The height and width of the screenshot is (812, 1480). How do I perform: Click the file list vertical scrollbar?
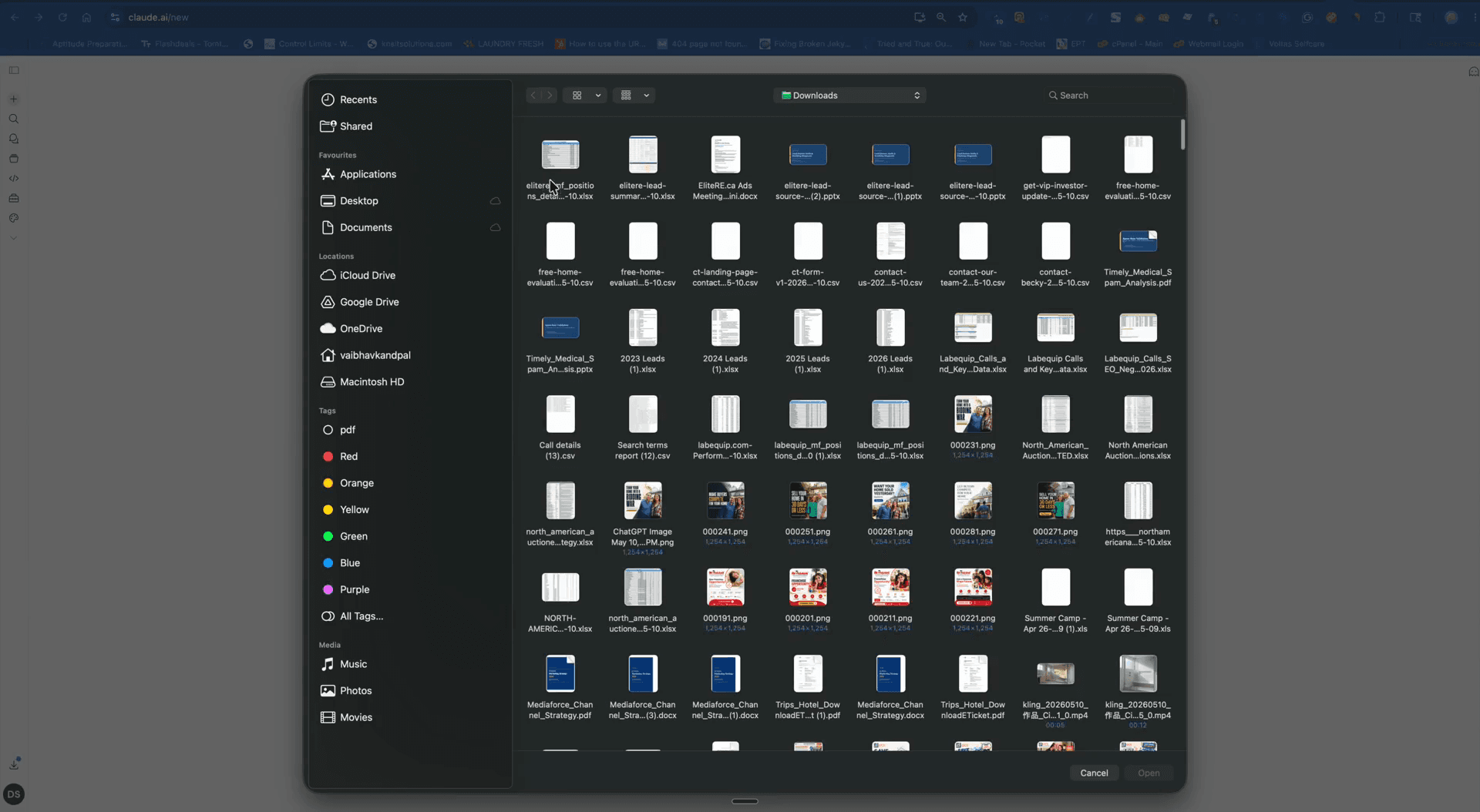pyautogui.click(x=1182, y=135)
